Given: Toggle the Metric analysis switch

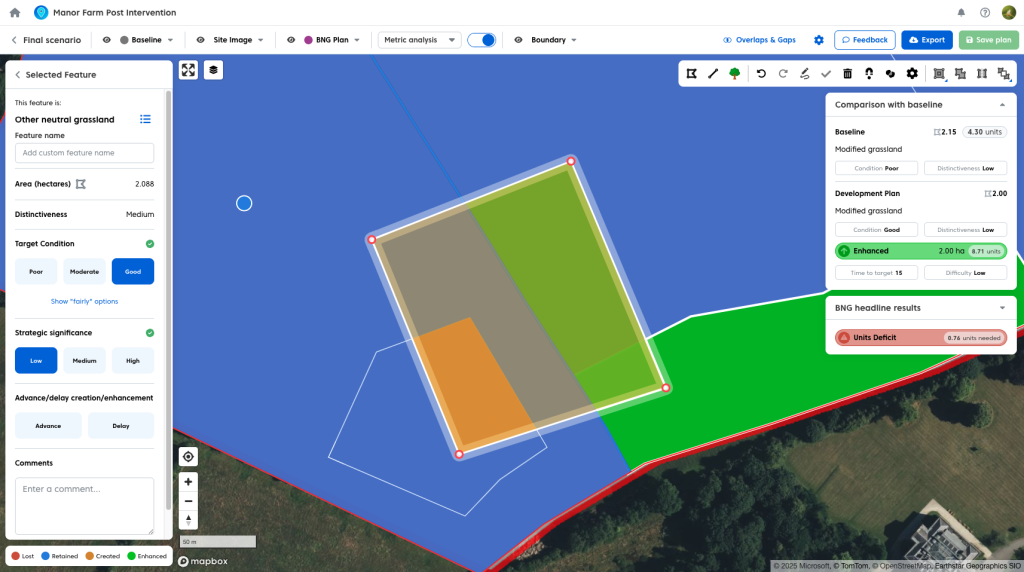Looking at the screenshot, I should [481, 40].
